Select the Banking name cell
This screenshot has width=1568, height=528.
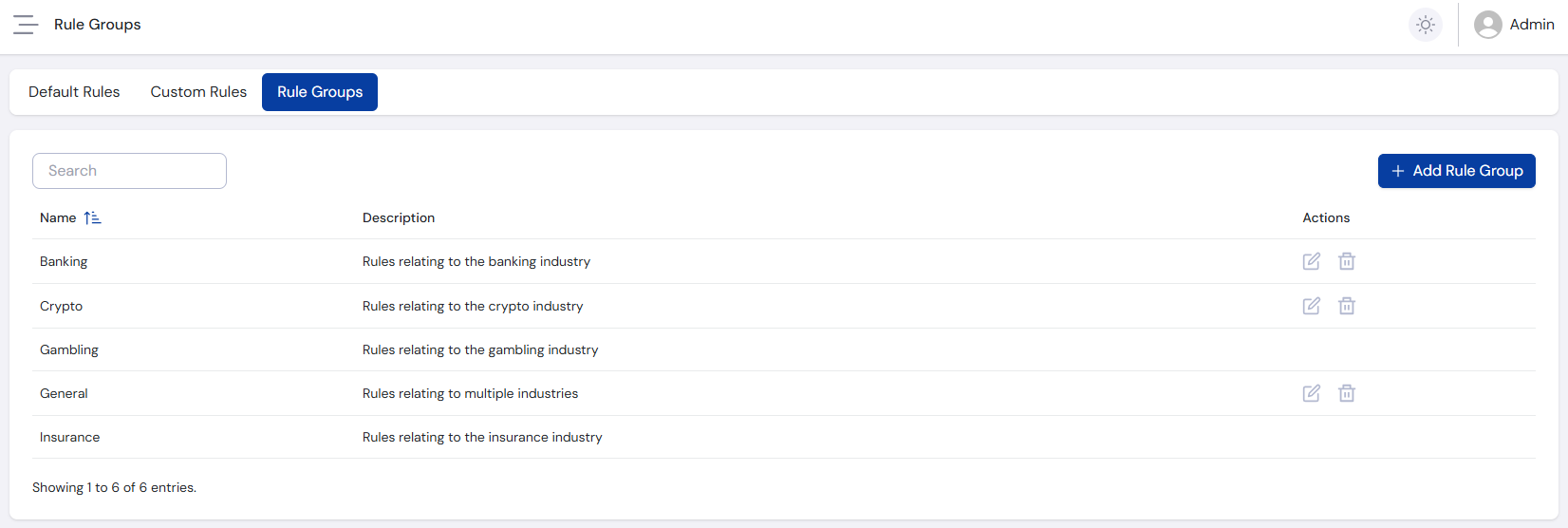click(x=64, y=261)
